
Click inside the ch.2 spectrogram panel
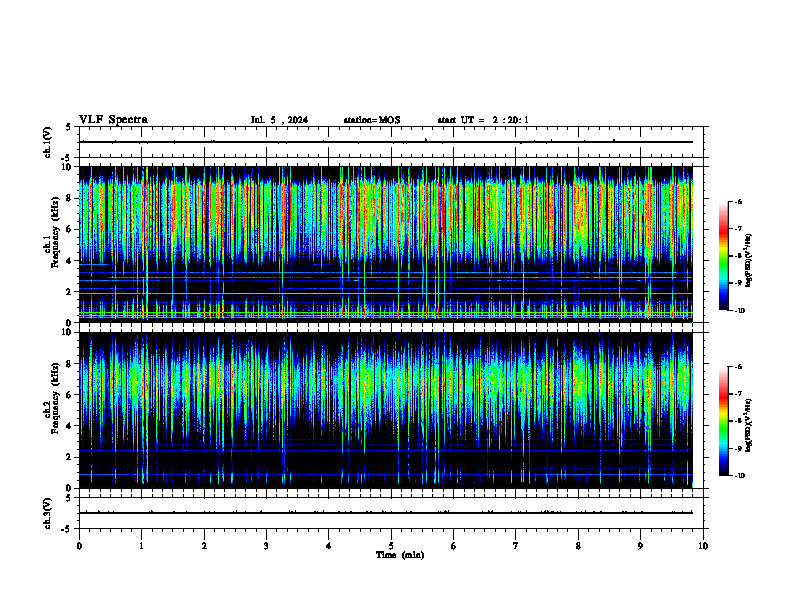click(x=386, y=410)
